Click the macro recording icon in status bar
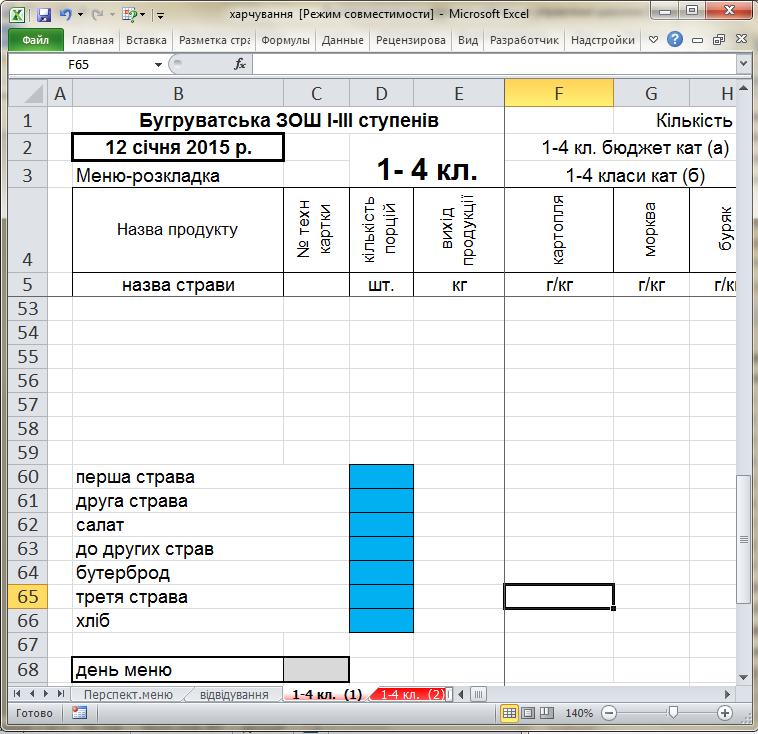The width and height of the screenshot is (758, 734). [x=79, y=713]
